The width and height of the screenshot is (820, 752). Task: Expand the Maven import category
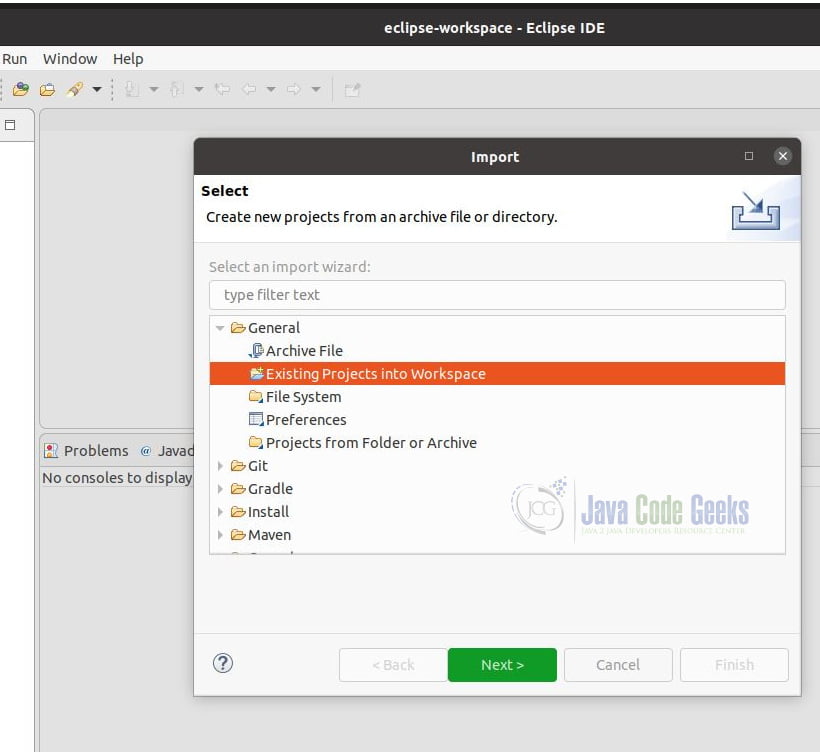pos(221,534)
